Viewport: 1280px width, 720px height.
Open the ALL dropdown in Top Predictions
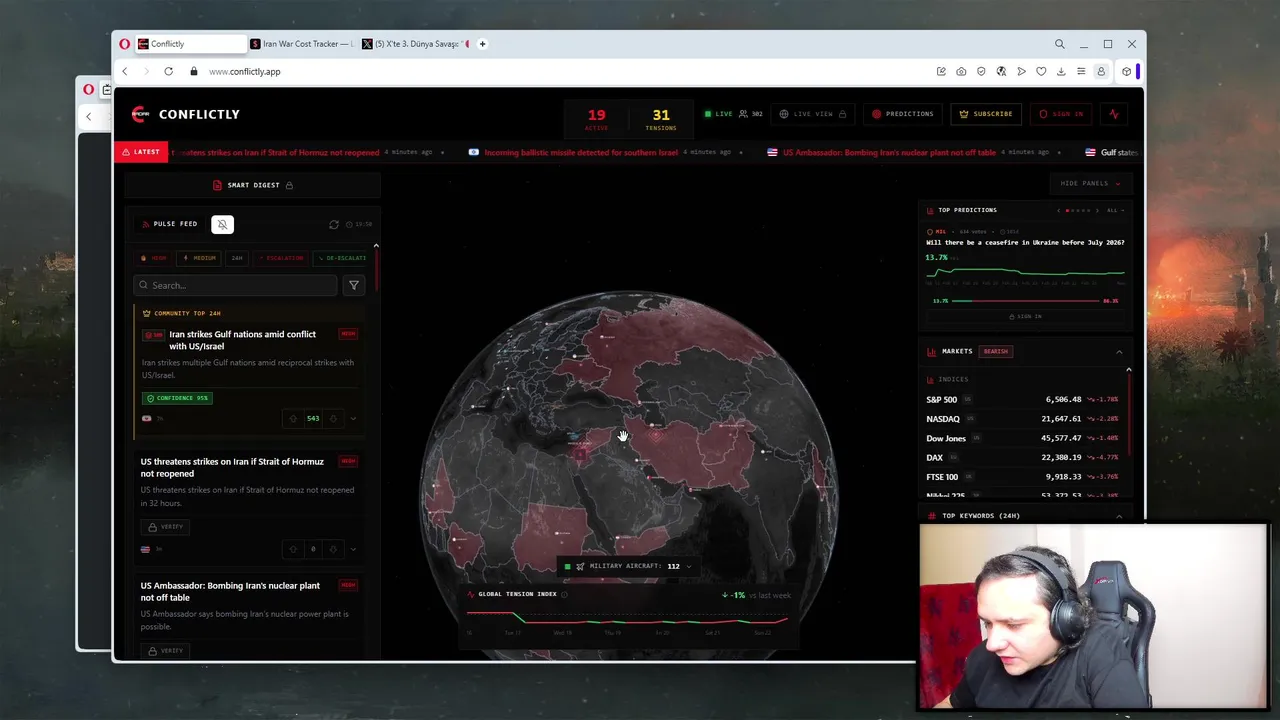tap(1116, 211)
